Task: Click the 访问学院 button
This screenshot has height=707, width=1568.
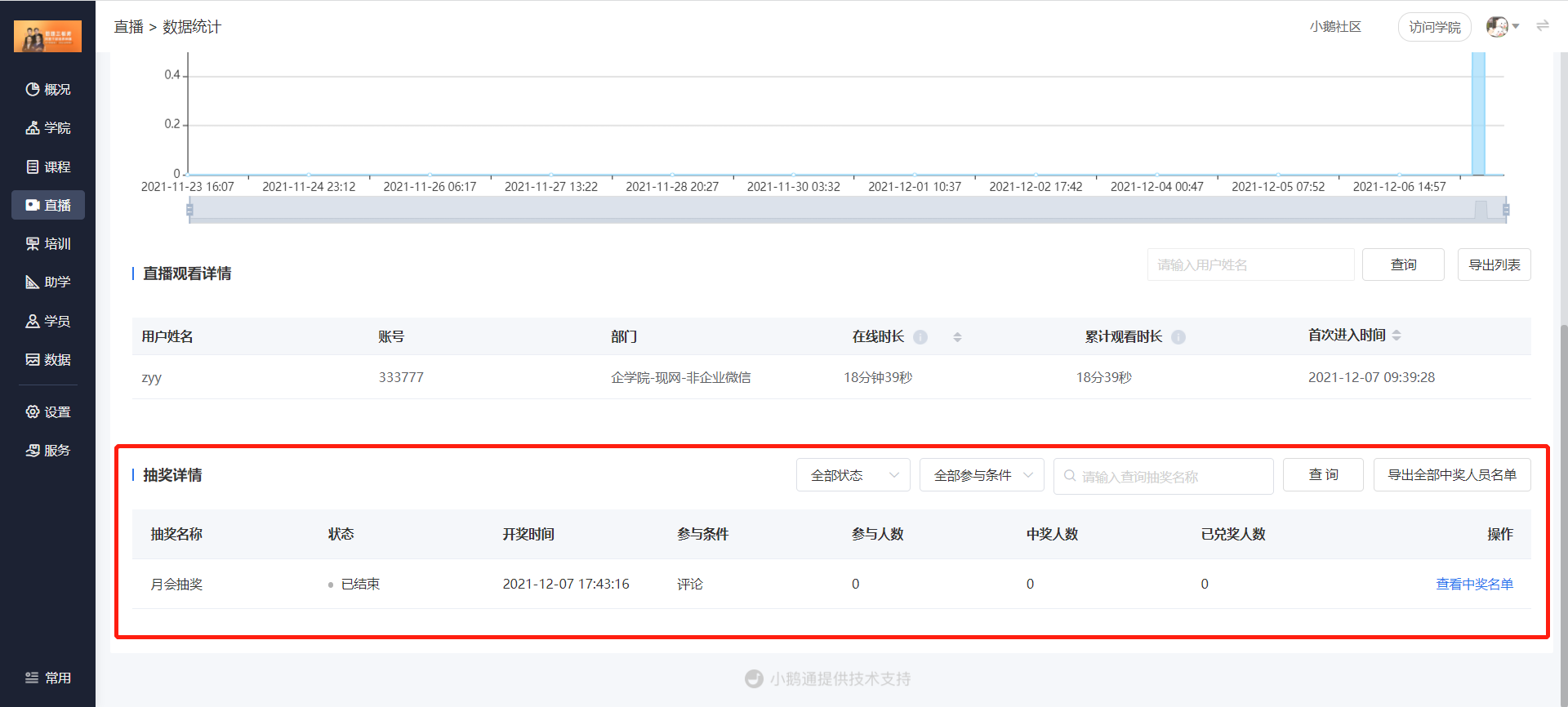Action: pos(1434,27)
